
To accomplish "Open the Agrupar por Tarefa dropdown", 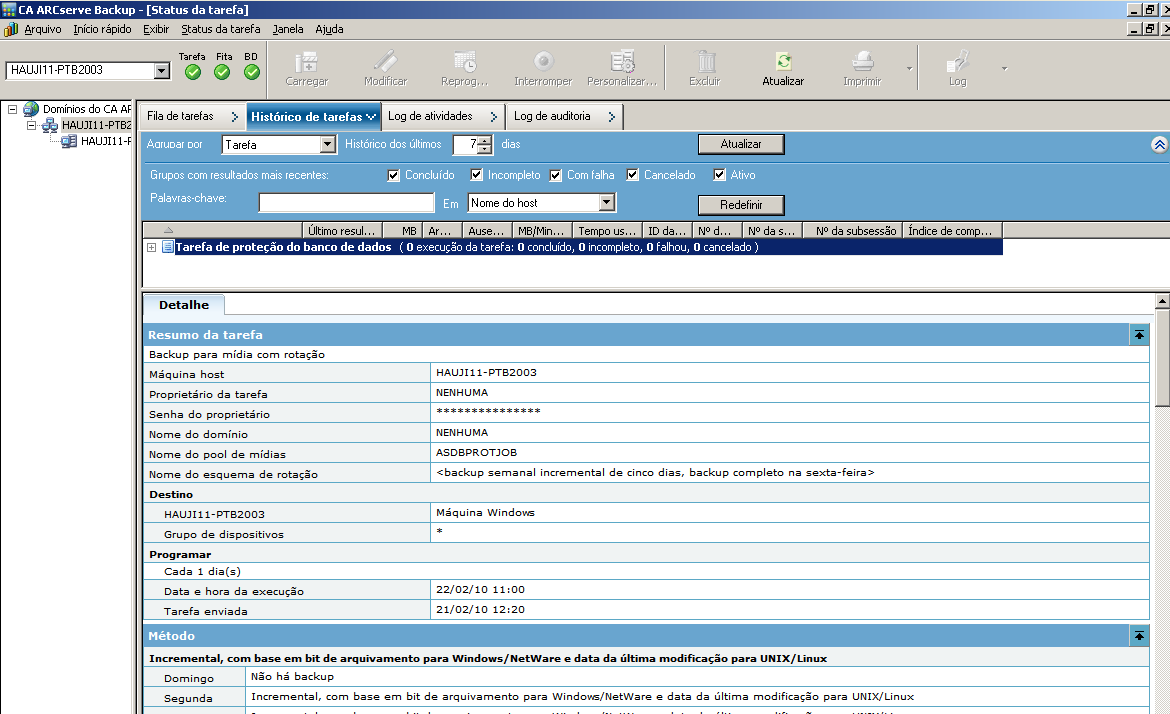I will pos(327,145).
